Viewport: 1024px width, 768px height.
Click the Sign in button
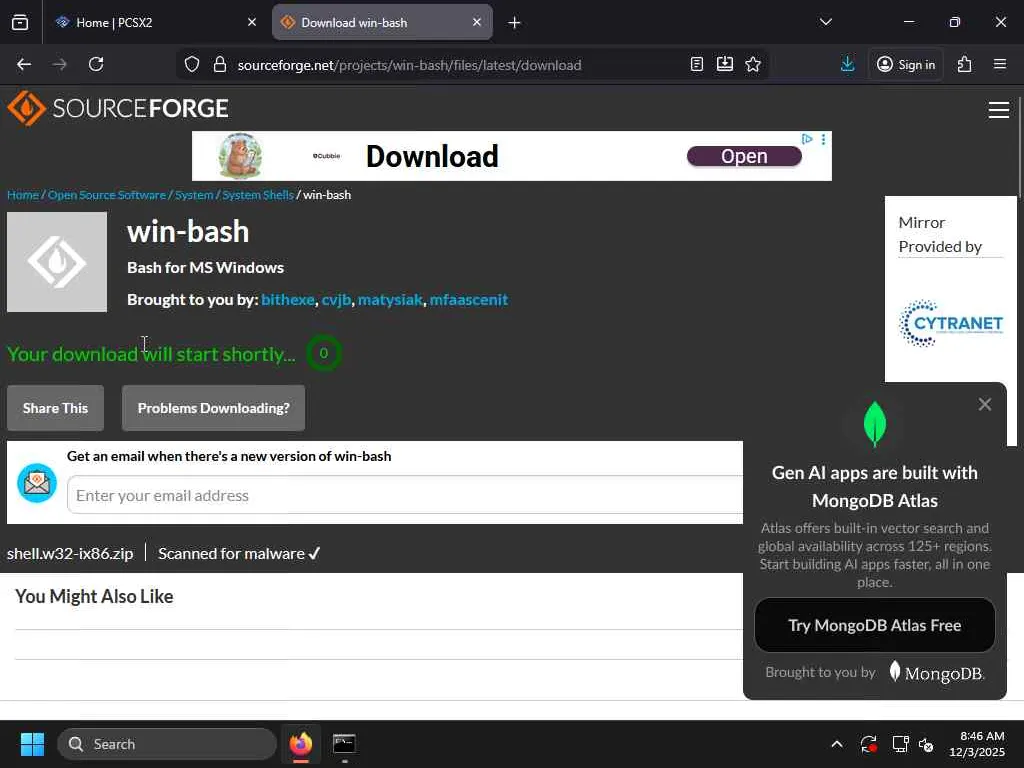[x=906, y=65]
